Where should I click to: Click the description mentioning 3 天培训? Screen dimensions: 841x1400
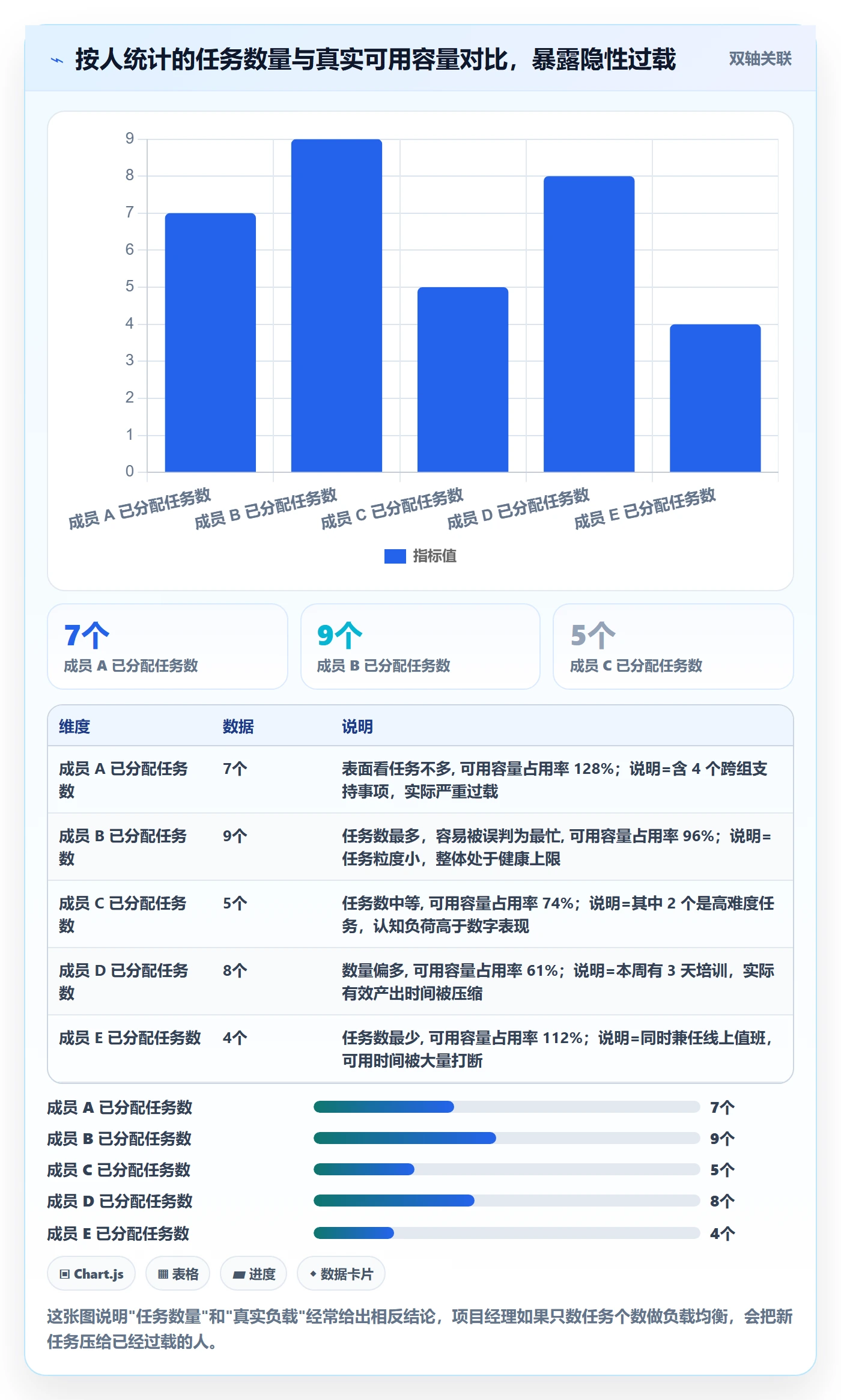[558, 982]
